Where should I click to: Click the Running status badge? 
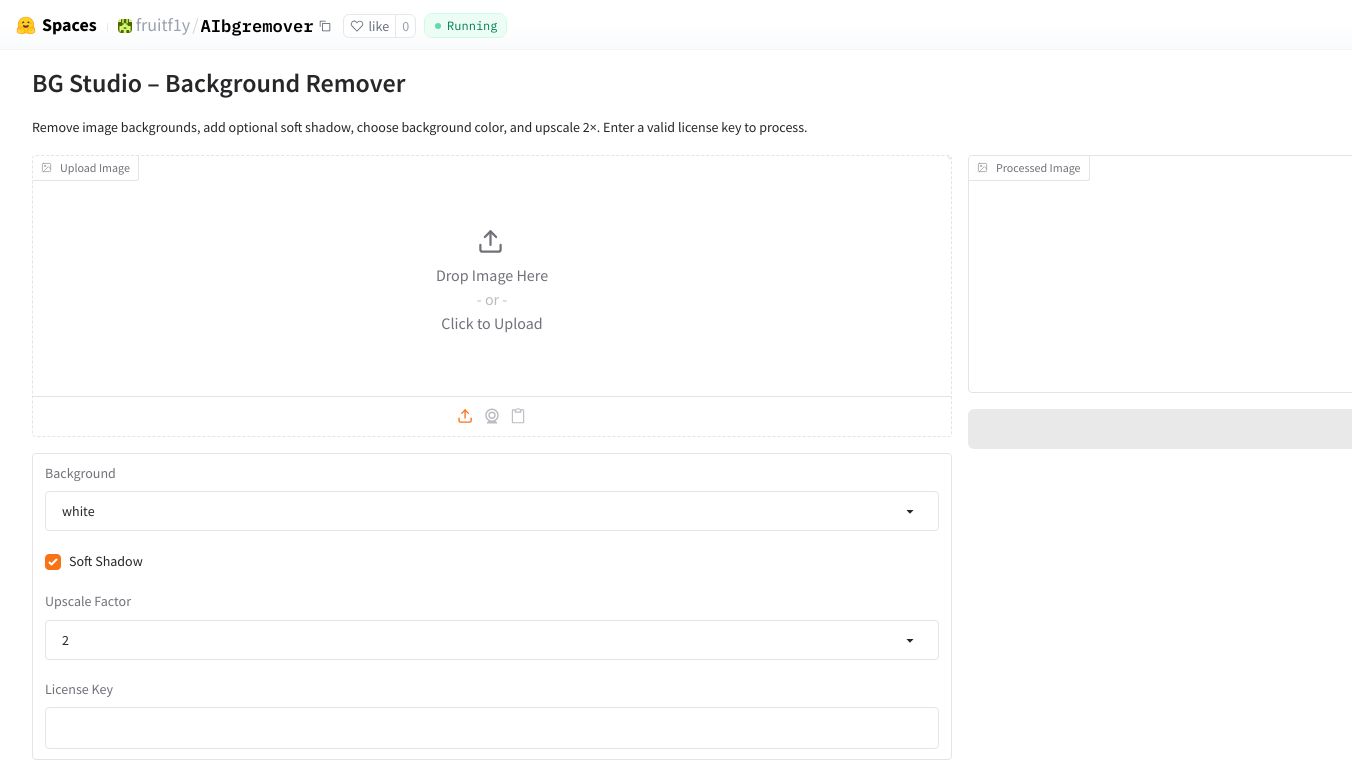[466, 26]
